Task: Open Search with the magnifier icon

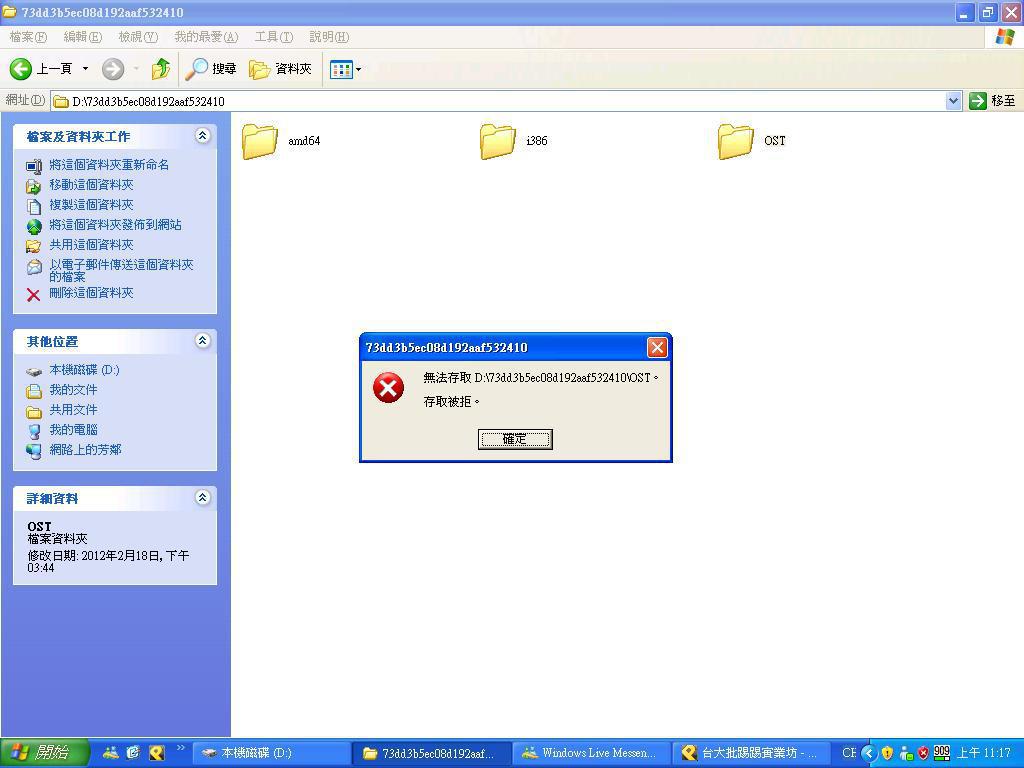Action: coord(196,68)
